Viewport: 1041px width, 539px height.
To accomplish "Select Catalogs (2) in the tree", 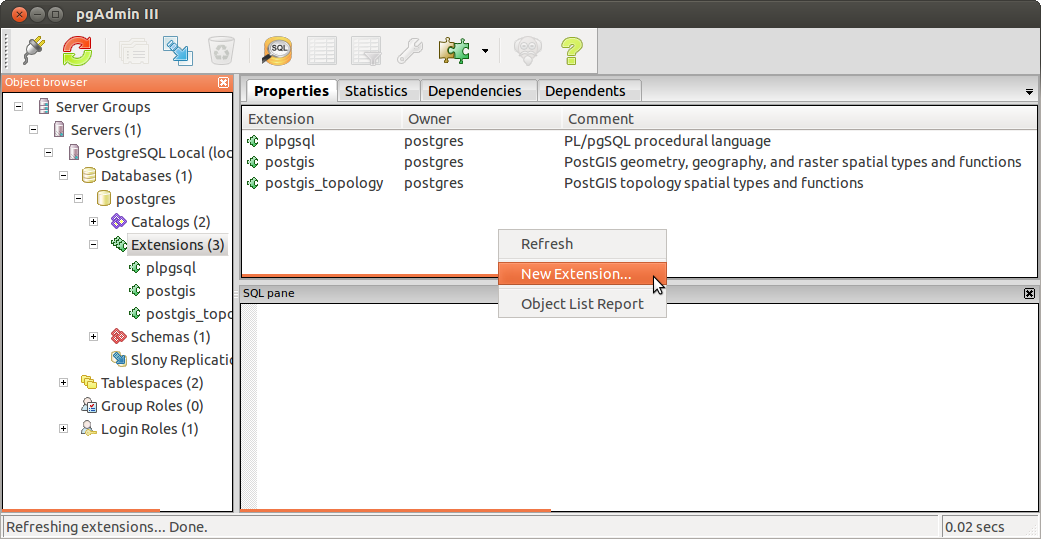I will 171,222.
